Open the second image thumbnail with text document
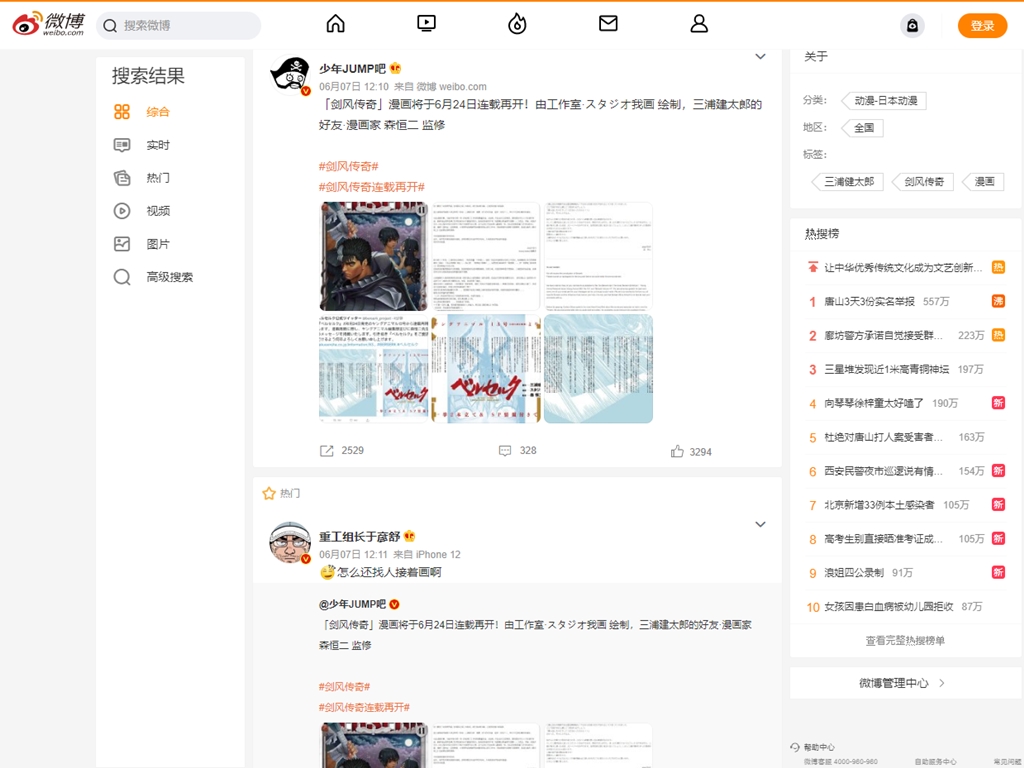 pyautogui.click(x=486, y=256)
